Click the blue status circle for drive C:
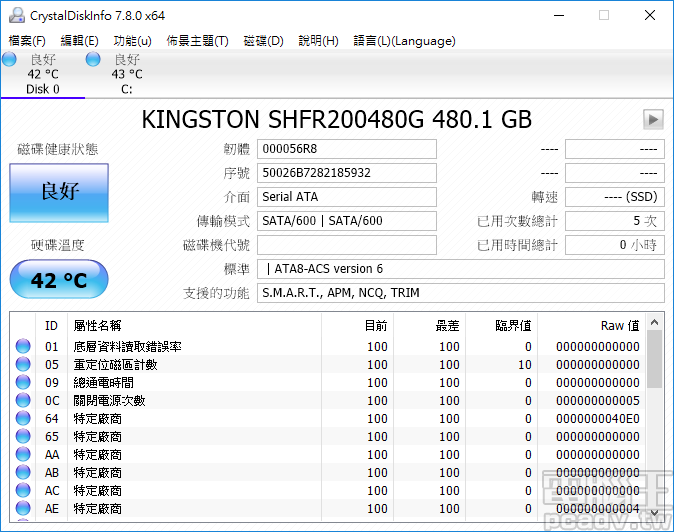The height and width of the screenshot is (532, 674). (x=93, y=59)
